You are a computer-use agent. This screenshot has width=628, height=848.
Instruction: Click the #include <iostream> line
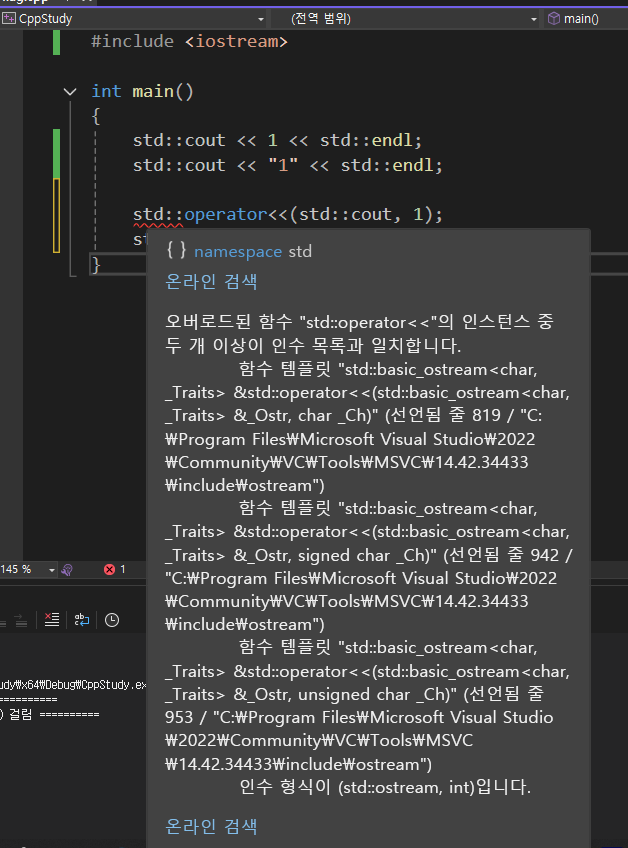189,42
